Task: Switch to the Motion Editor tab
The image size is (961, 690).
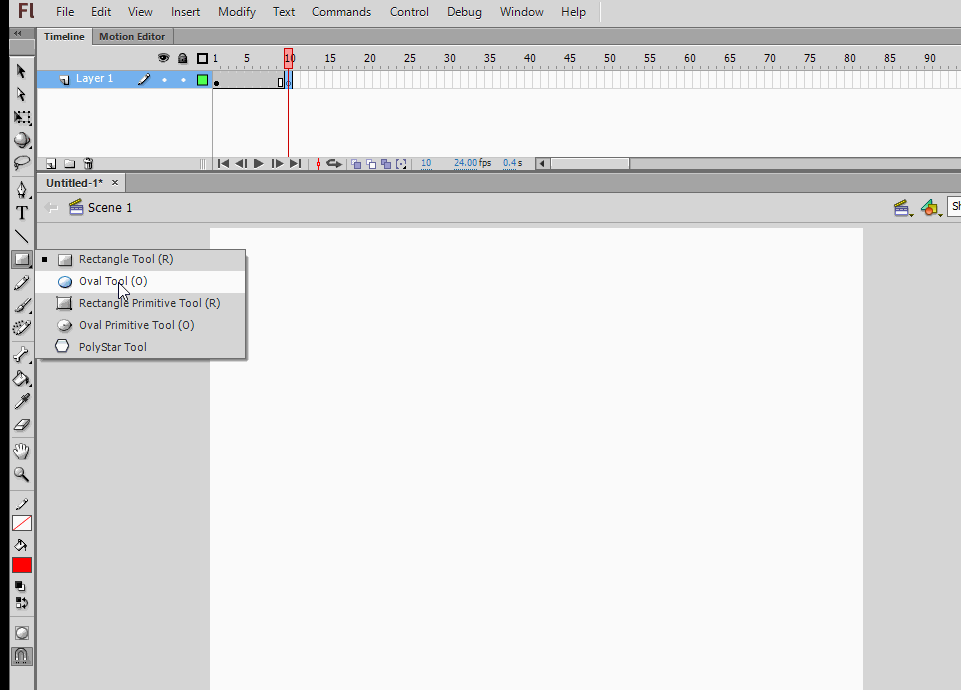Action: 132,37
